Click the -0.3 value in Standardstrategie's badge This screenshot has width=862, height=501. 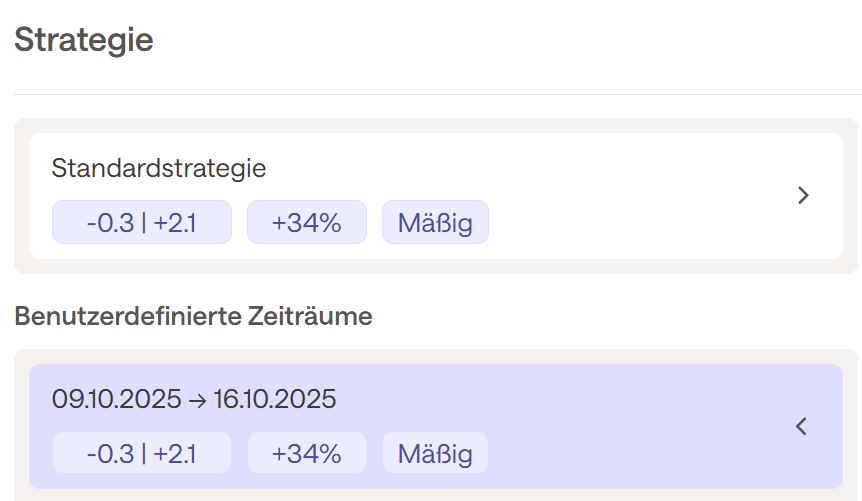pyautogui.click(x=110, y=222)
